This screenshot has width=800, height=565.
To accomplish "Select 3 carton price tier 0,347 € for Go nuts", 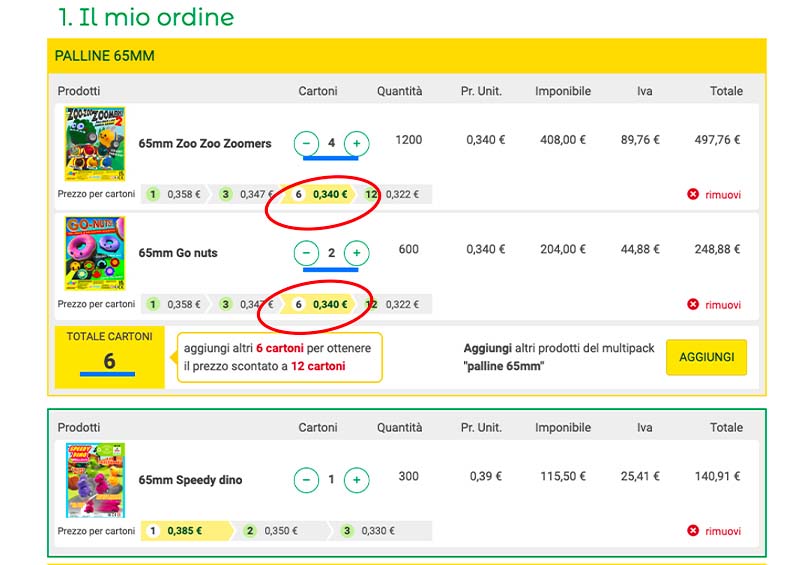I will [247, 304].
